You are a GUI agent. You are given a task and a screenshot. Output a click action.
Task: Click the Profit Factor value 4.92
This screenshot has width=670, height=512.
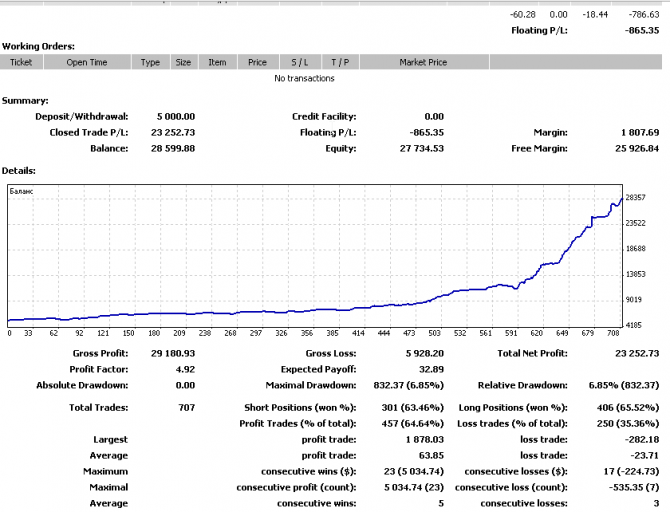click(x=183, y=369)
